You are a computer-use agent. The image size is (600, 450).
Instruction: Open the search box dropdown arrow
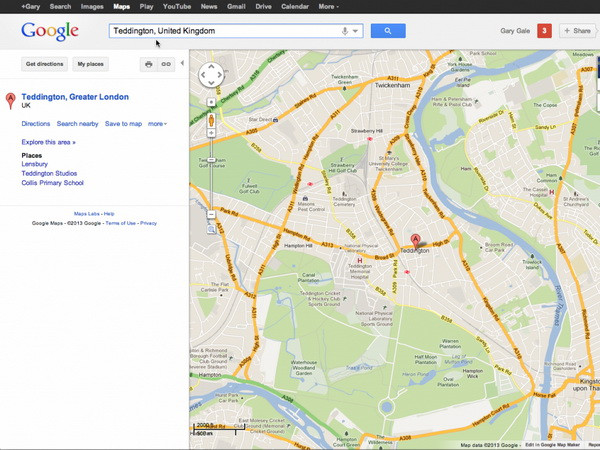pos(355,31)
